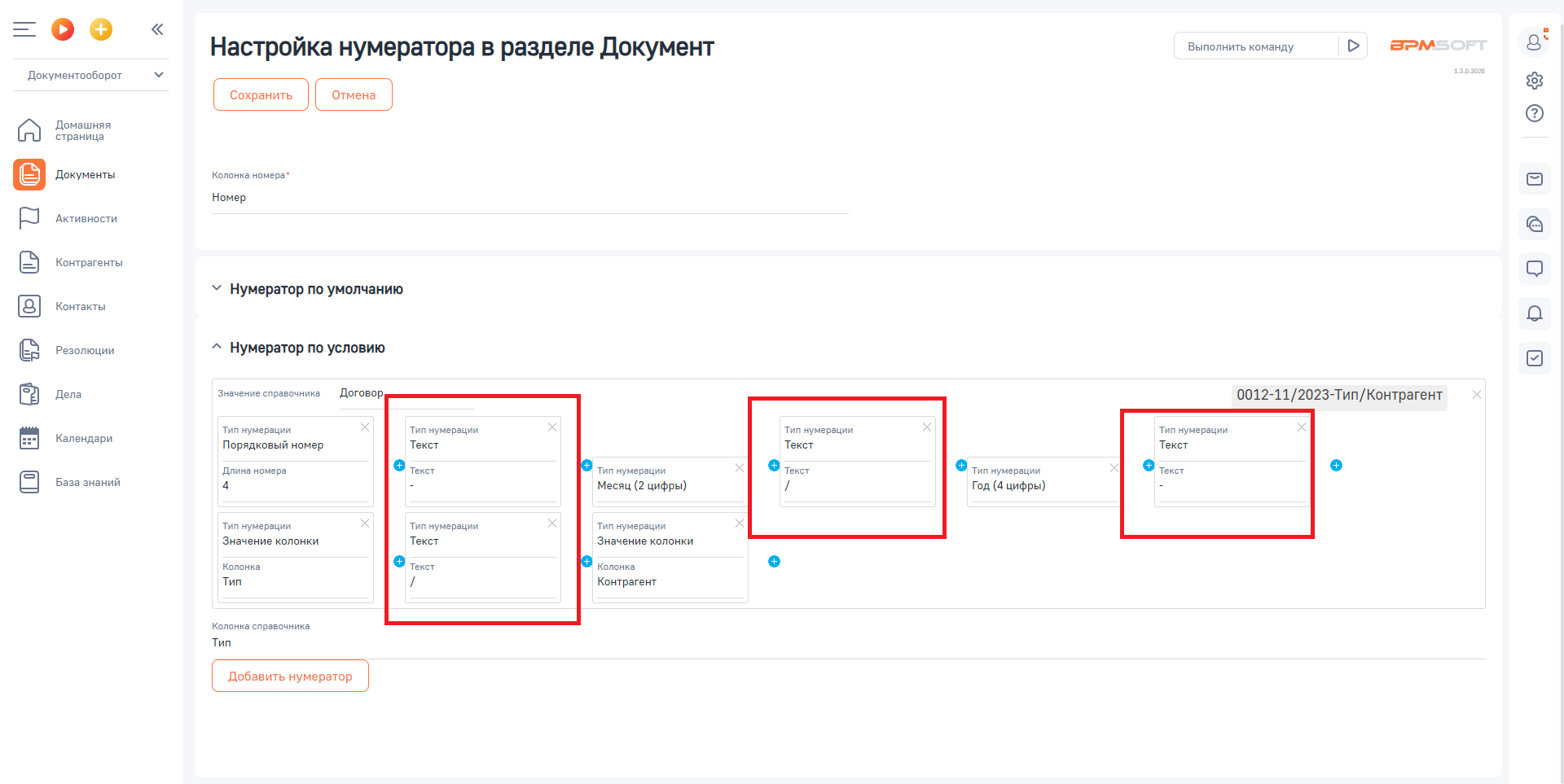This screenshot has height=784, width=1564.
Task: Remove the Порядковый номер block
Action: (x=365, y=427)
